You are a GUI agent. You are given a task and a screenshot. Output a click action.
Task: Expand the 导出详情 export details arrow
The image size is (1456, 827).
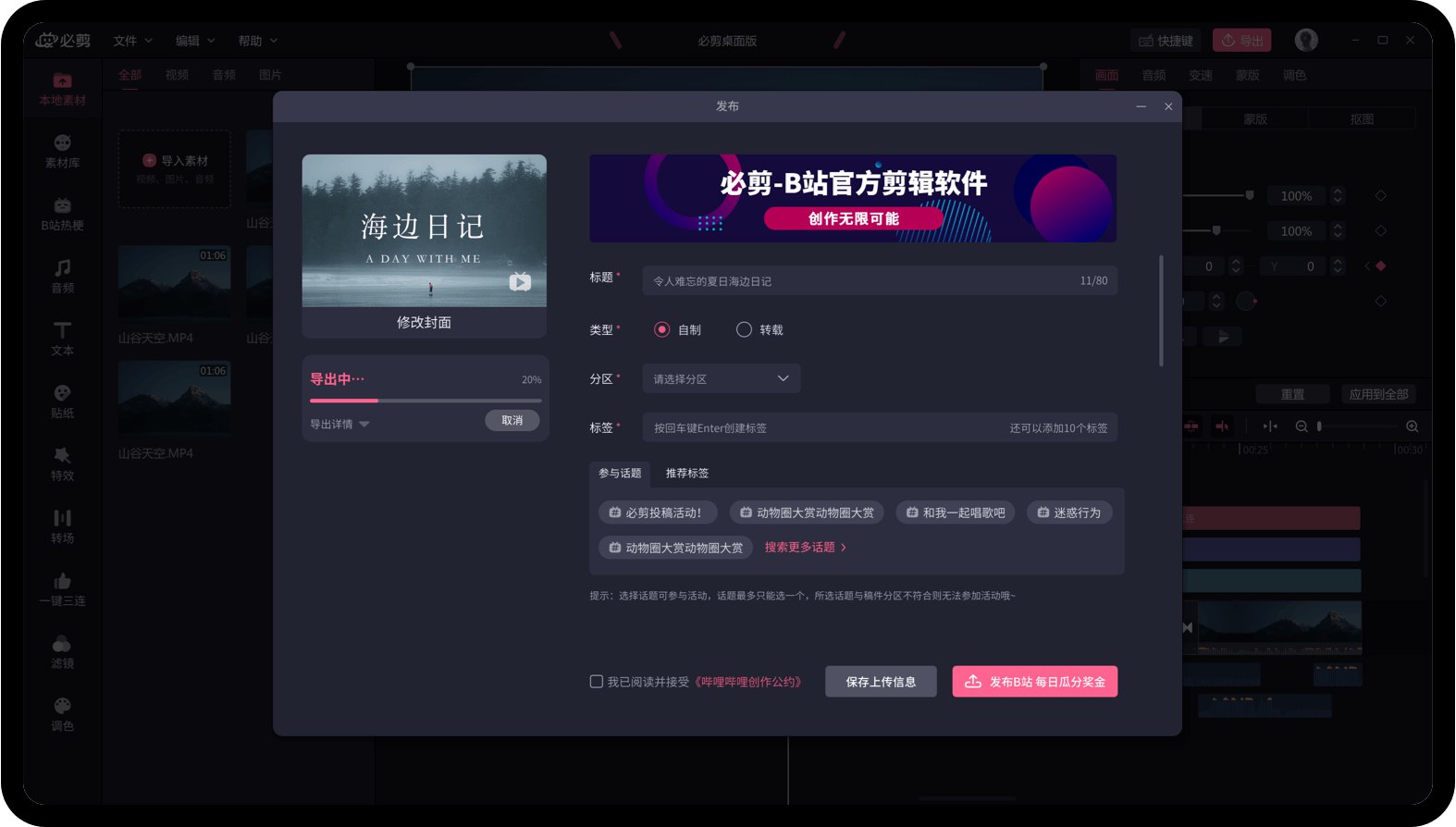point(364,424)
